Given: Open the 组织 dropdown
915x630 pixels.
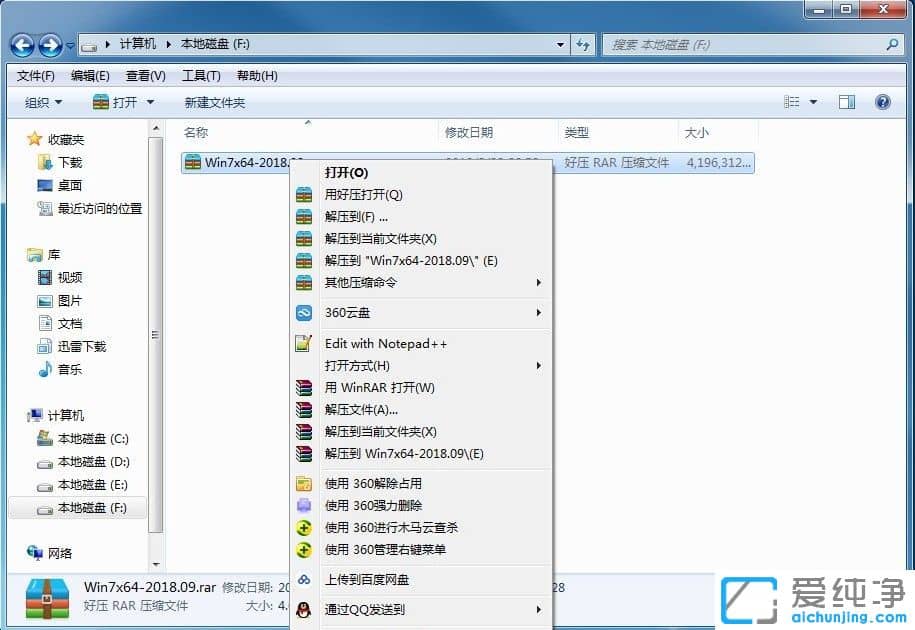Looking at the screenshot, I should tap(42, 101).
